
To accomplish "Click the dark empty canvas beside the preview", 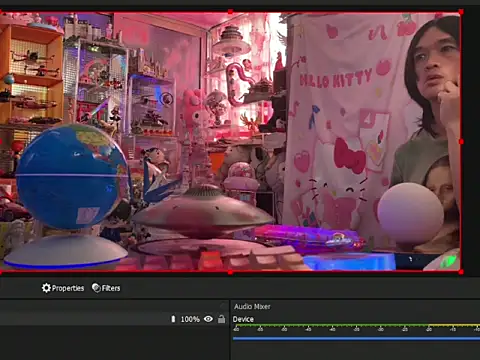I will coord(471,142).
